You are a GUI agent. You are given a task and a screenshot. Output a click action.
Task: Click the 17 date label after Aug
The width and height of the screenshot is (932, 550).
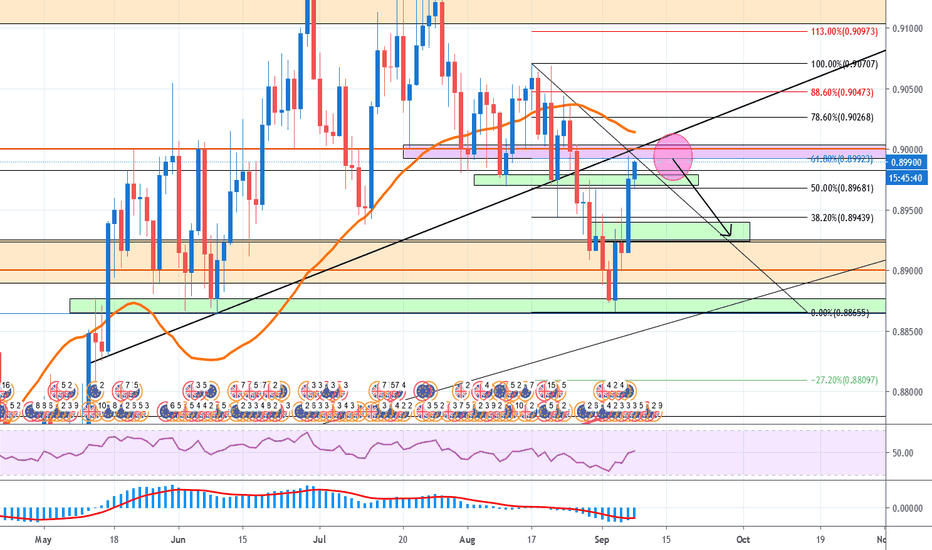531,540
